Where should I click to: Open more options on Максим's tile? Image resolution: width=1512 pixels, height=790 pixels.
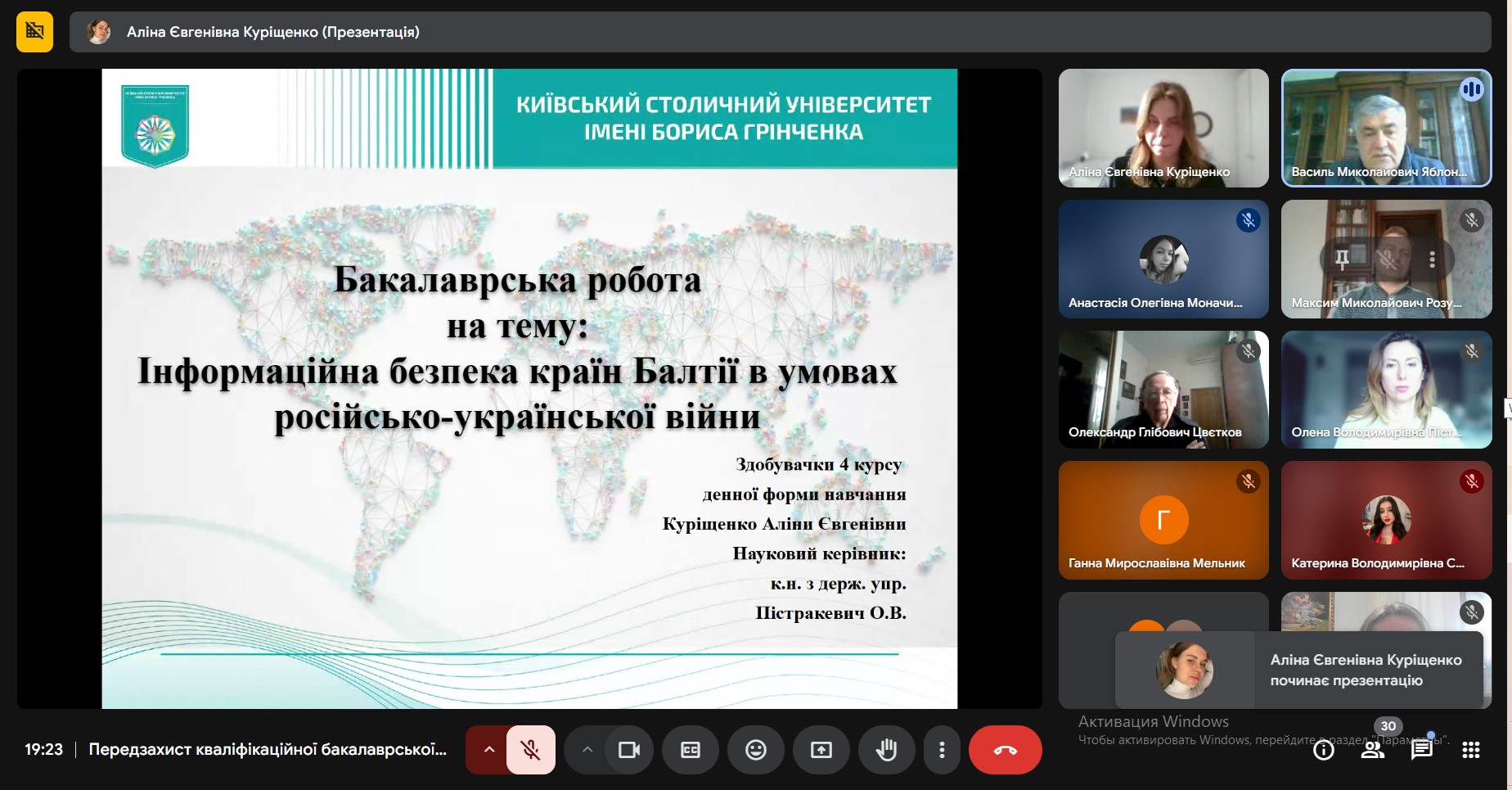pos(1432,260)
